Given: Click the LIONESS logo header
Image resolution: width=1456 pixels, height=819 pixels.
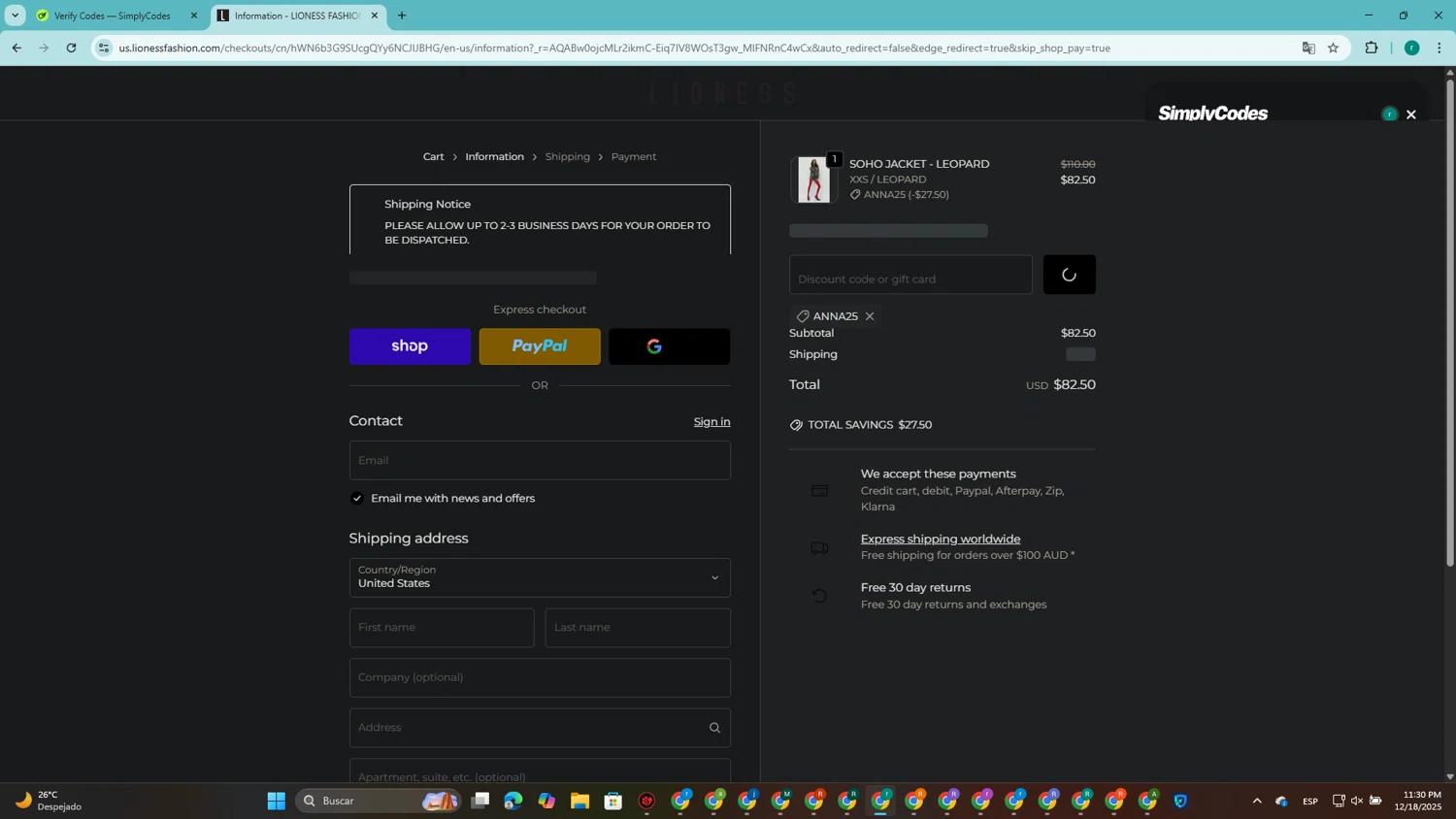Looking at the screenshot, I should pos(723,93).
